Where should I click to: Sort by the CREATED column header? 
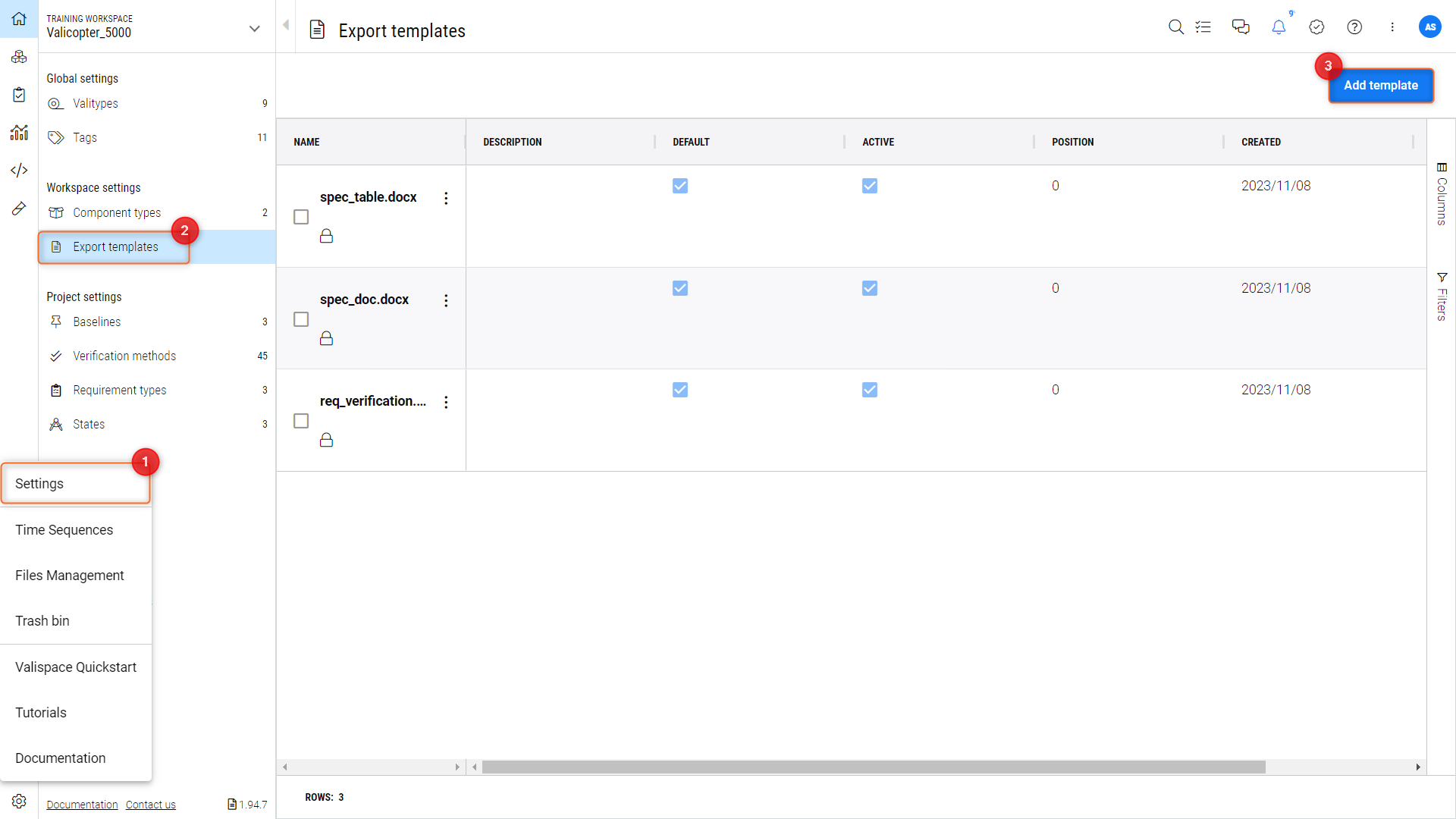[1260, 142]
